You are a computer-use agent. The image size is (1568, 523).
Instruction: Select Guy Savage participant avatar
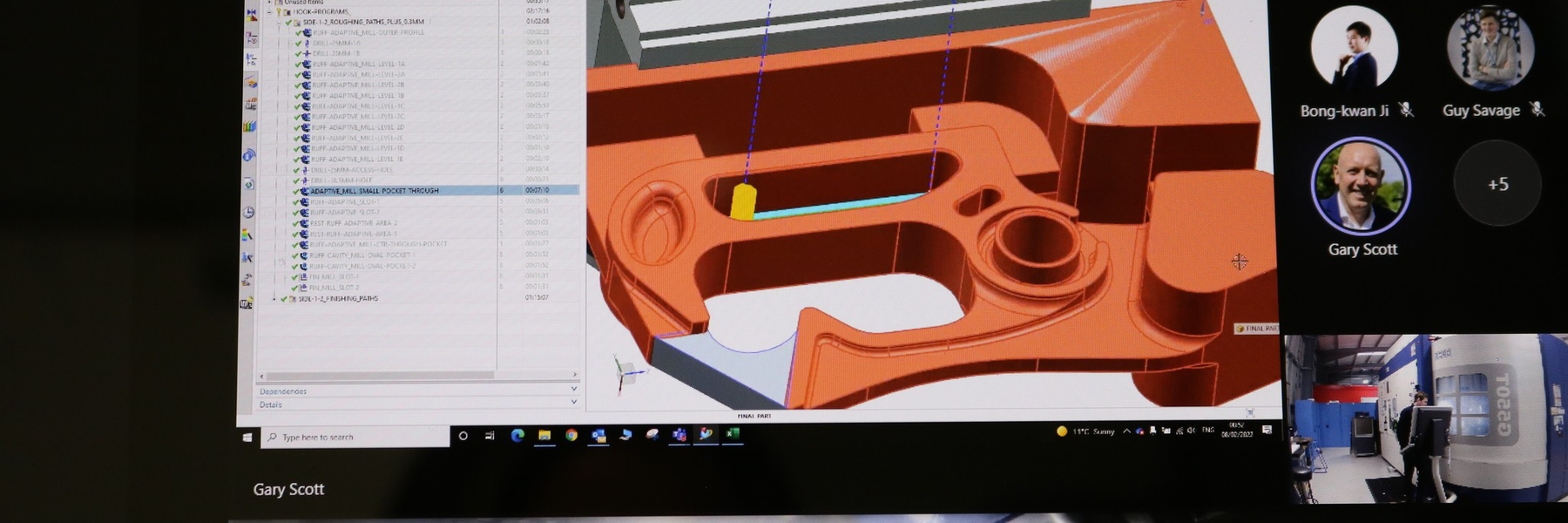point(1490,48)
